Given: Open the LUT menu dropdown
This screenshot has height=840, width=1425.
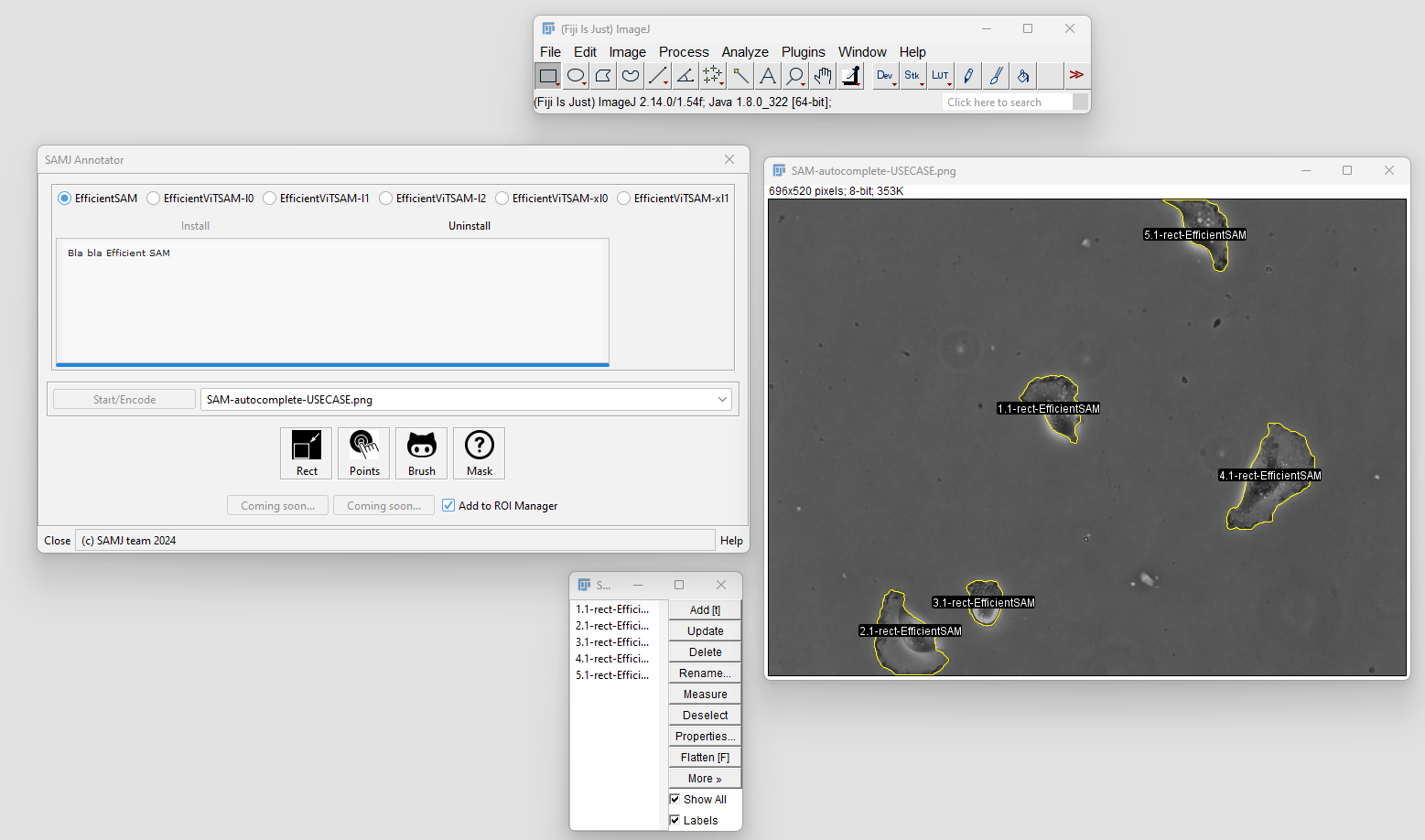Looking at the screenshot, I should click(x=941, y=76).
